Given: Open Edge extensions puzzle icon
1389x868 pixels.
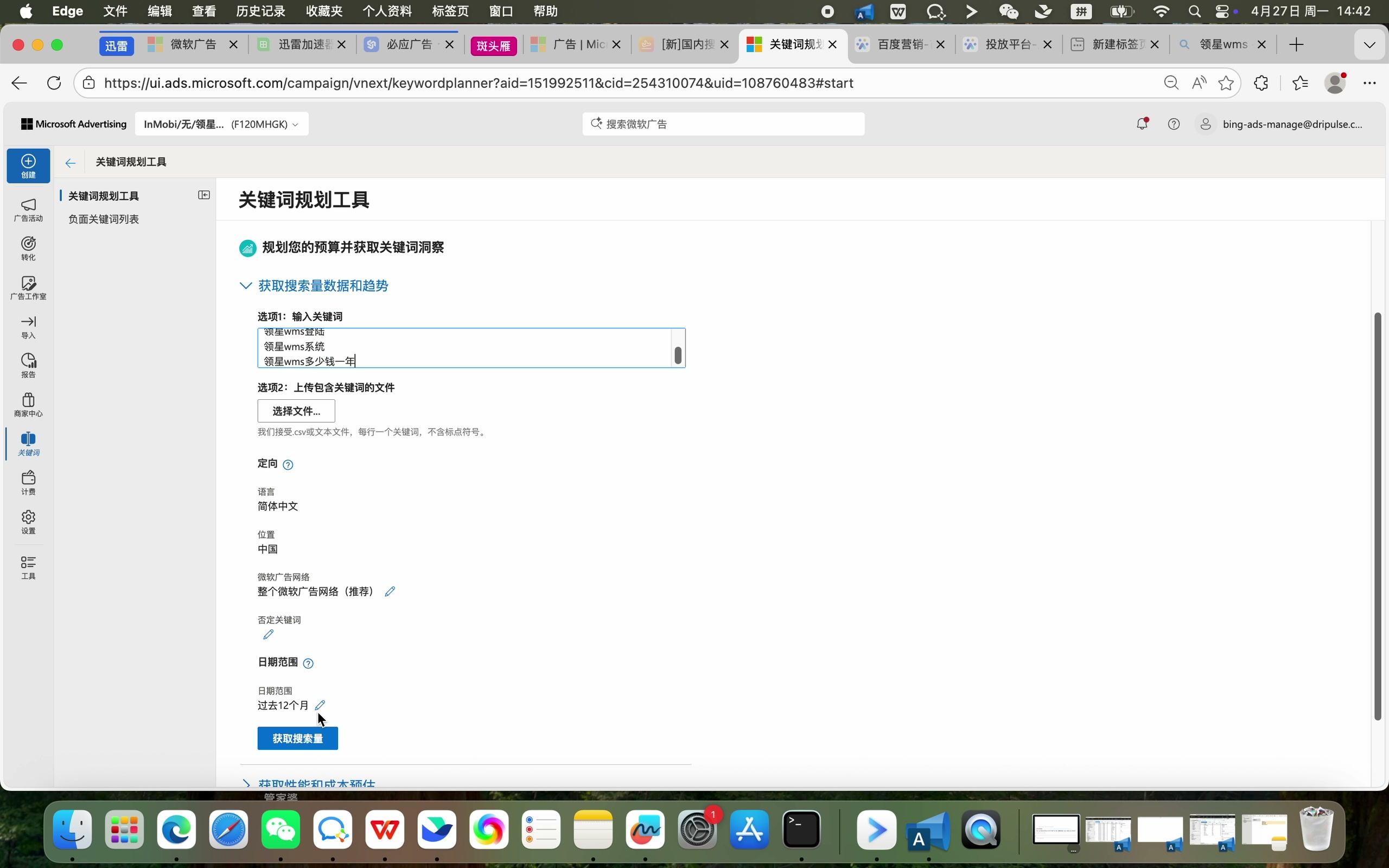Looking at the screenshot, I should tap(1261, 83).
